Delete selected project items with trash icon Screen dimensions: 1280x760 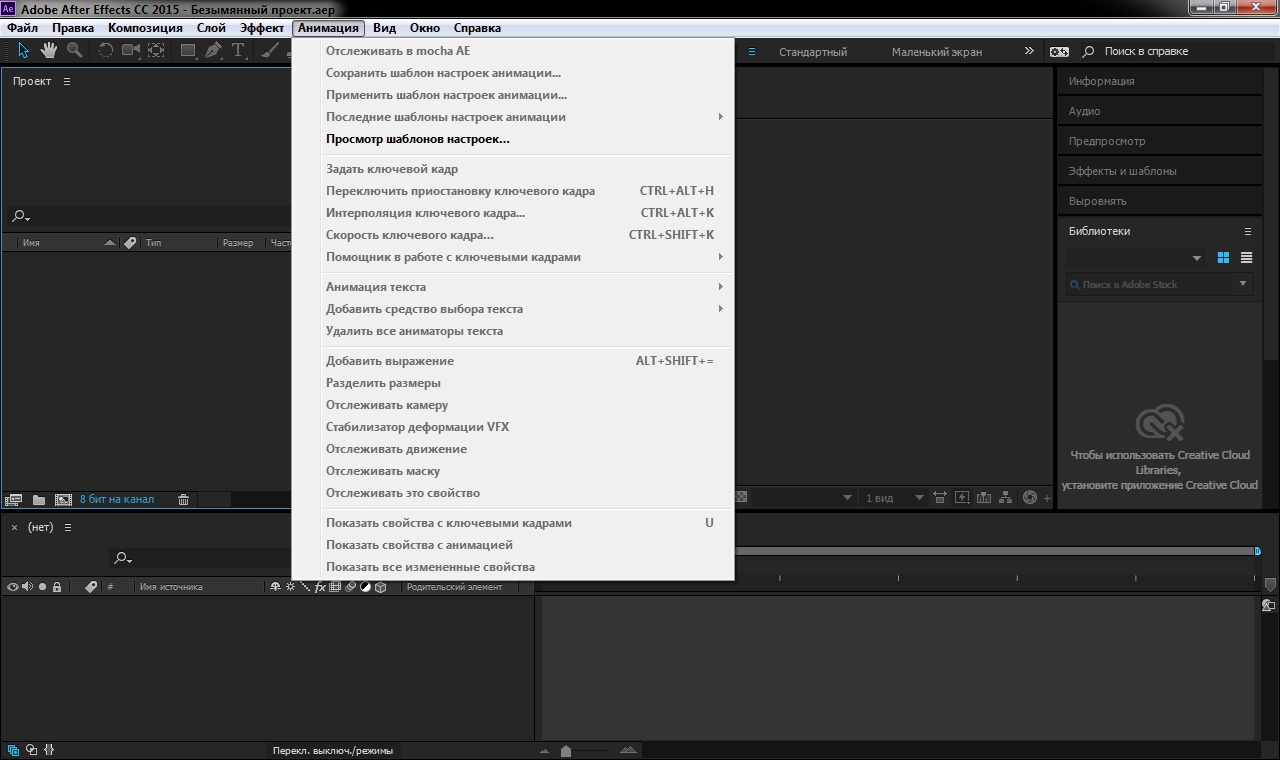183,499
